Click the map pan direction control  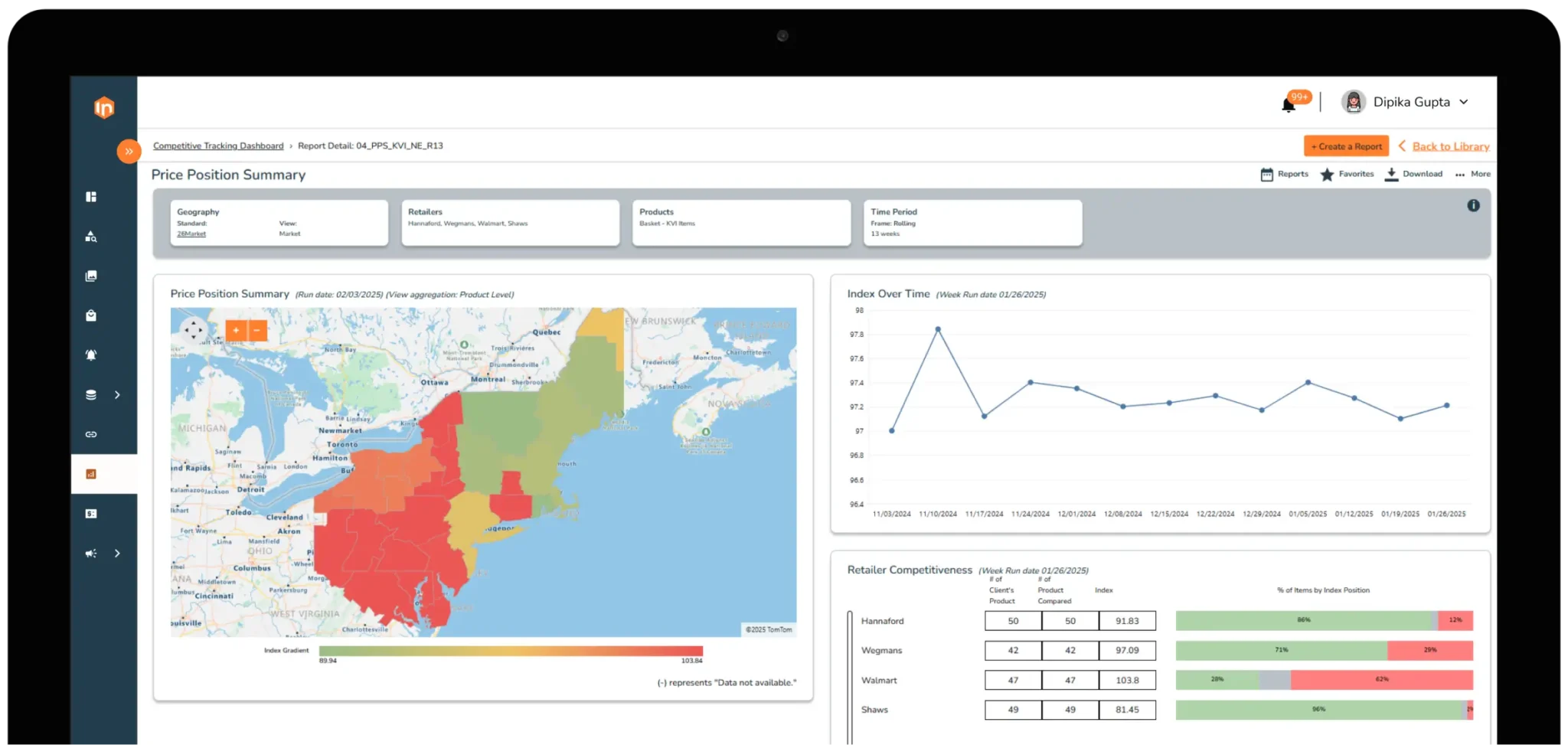click(193, 330)
